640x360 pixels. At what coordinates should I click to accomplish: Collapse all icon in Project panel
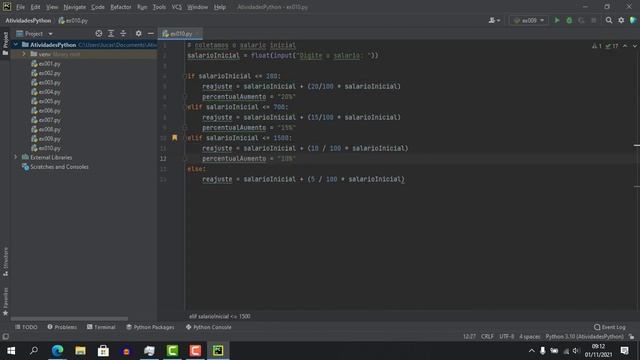pos(123,33)
